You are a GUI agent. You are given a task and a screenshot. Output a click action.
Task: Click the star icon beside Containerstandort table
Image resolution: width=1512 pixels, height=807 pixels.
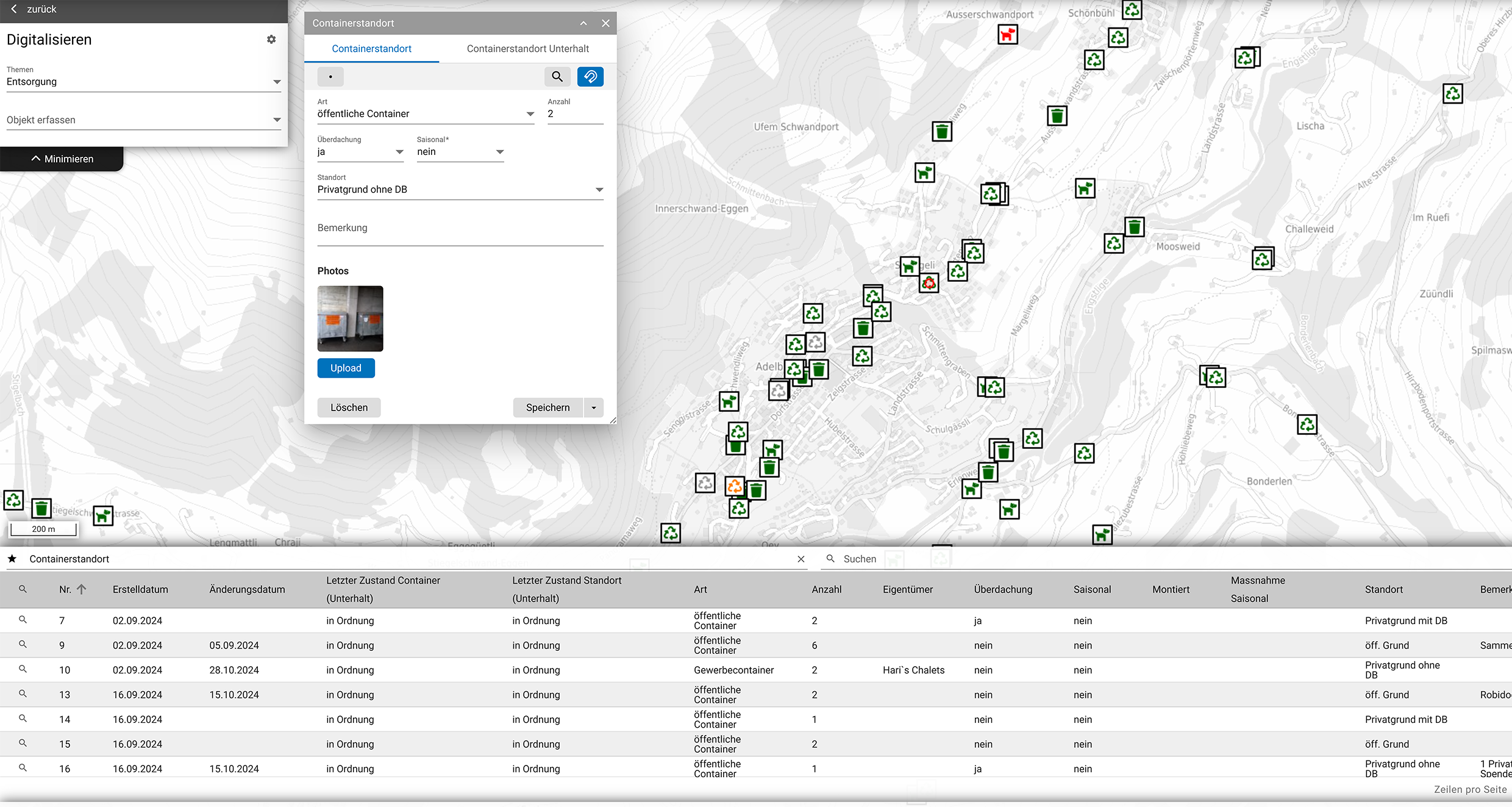12,559
